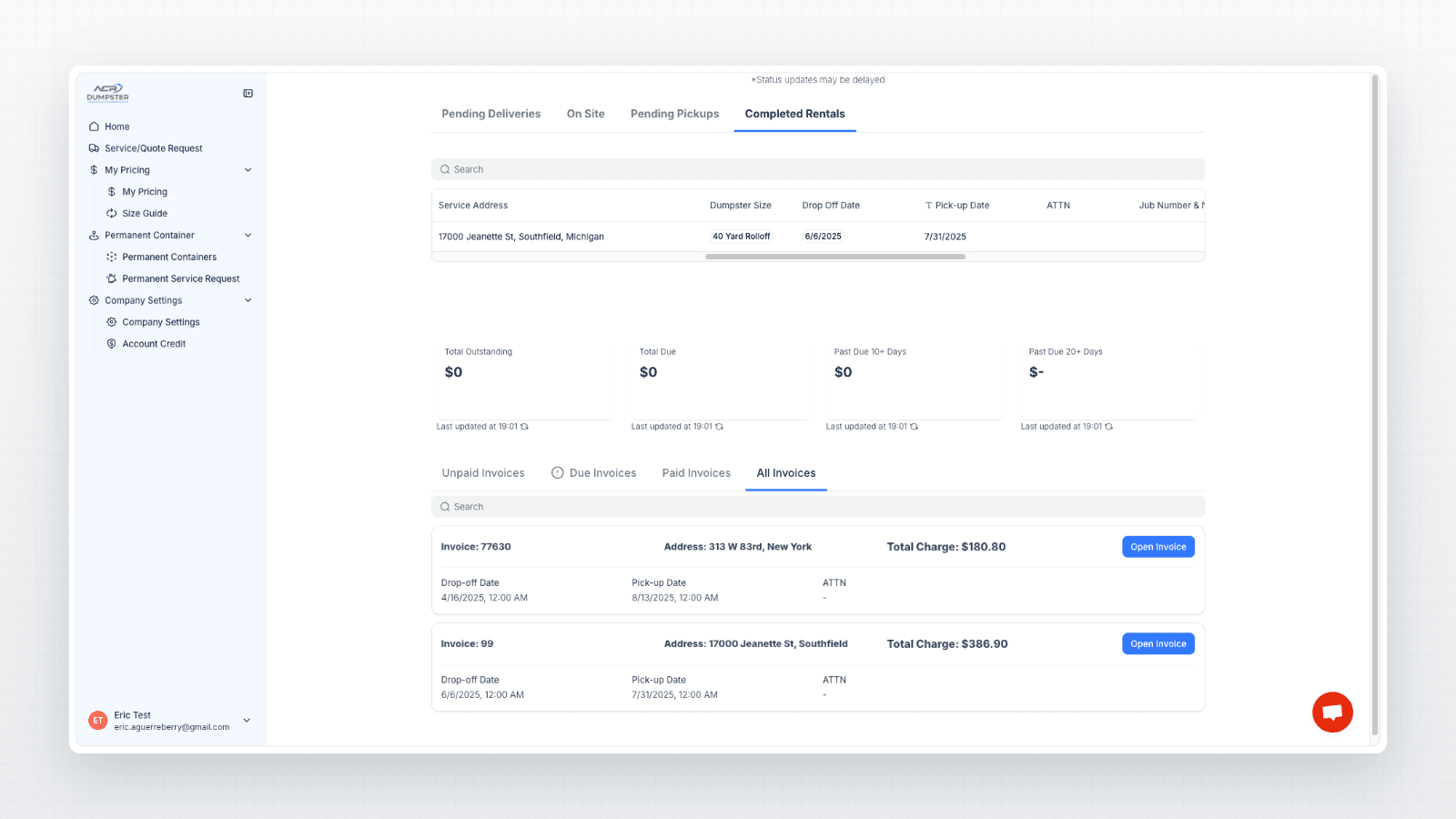Click the Home icon in sidebar

95,126
